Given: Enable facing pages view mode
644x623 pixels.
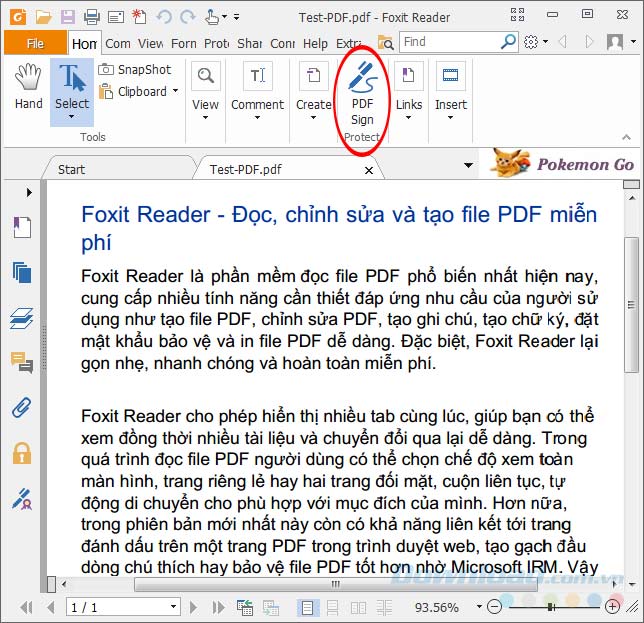Looking at the screenshot, I should pos(358,607).
